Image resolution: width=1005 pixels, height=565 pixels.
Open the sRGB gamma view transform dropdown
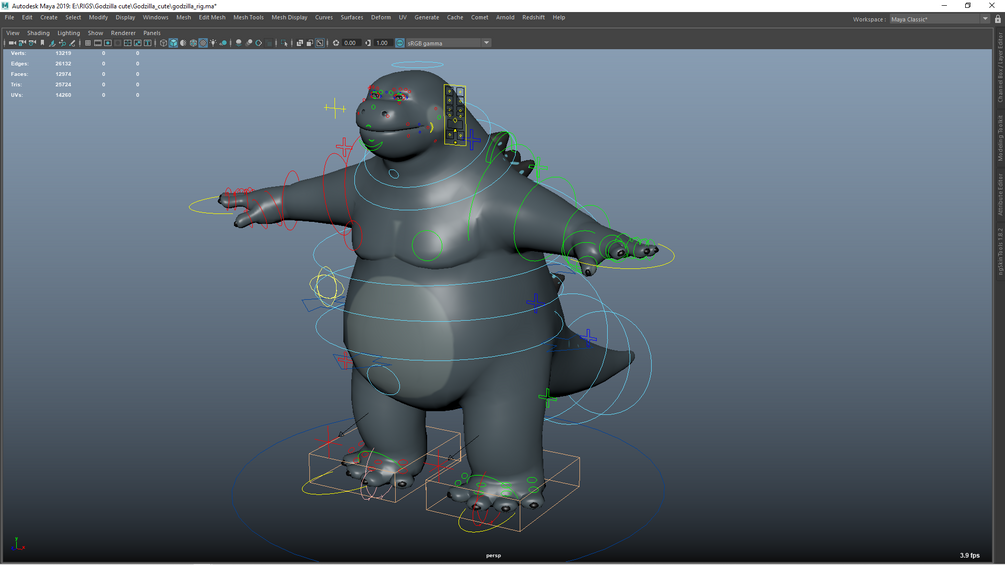(x=449, y=43)
